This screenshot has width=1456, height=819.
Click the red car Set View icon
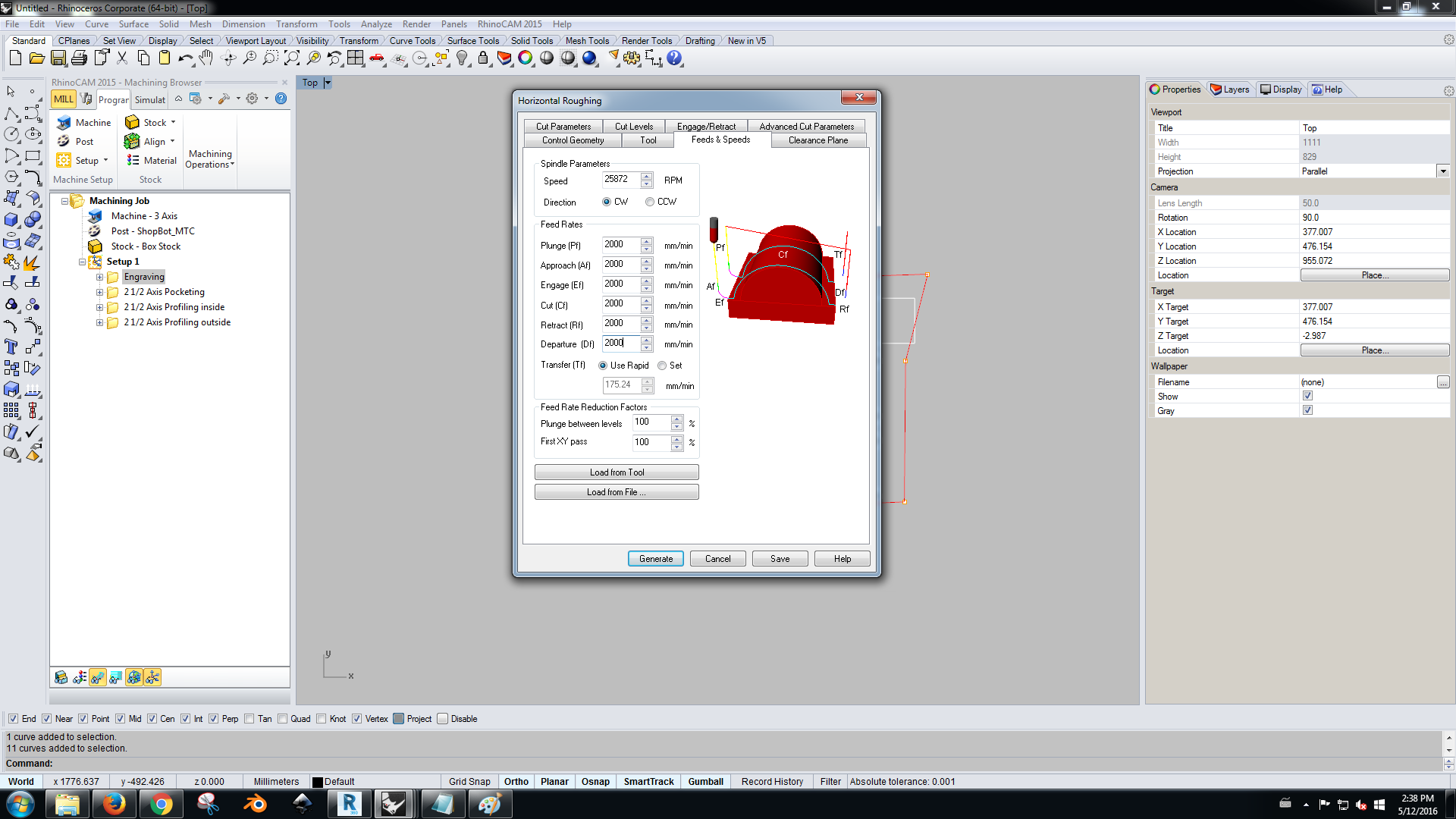pos(377,58)
